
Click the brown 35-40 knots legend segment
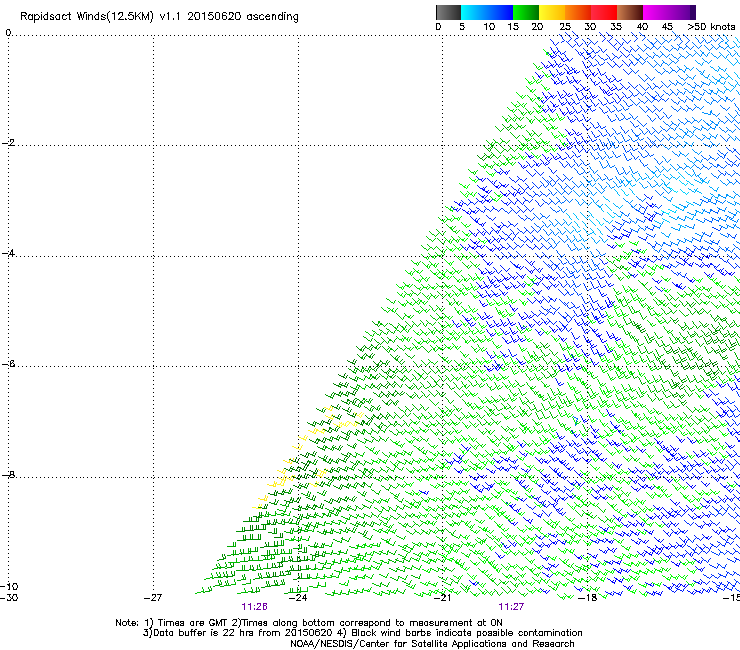tap(630, 12)
